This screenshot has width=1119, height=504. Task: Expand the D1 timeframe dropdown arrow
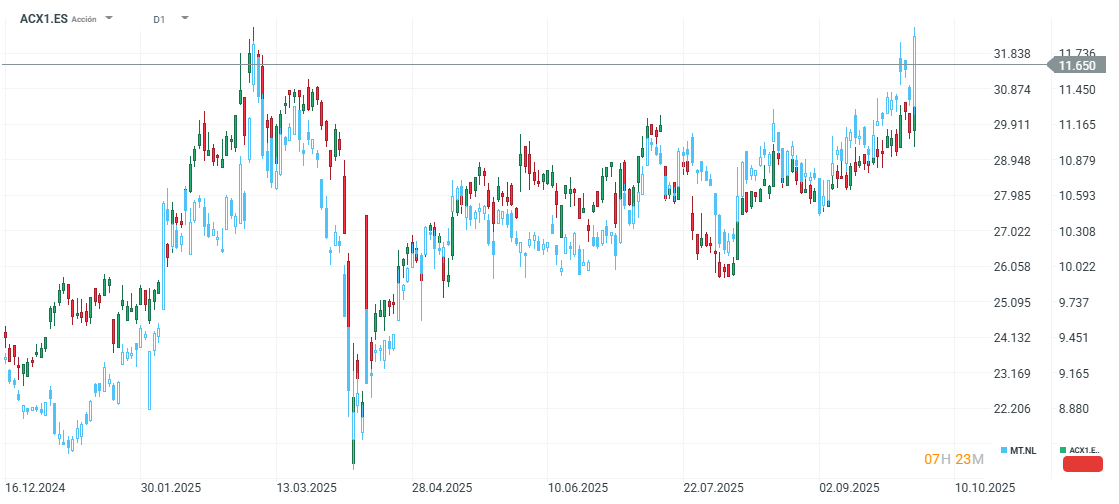185,18
